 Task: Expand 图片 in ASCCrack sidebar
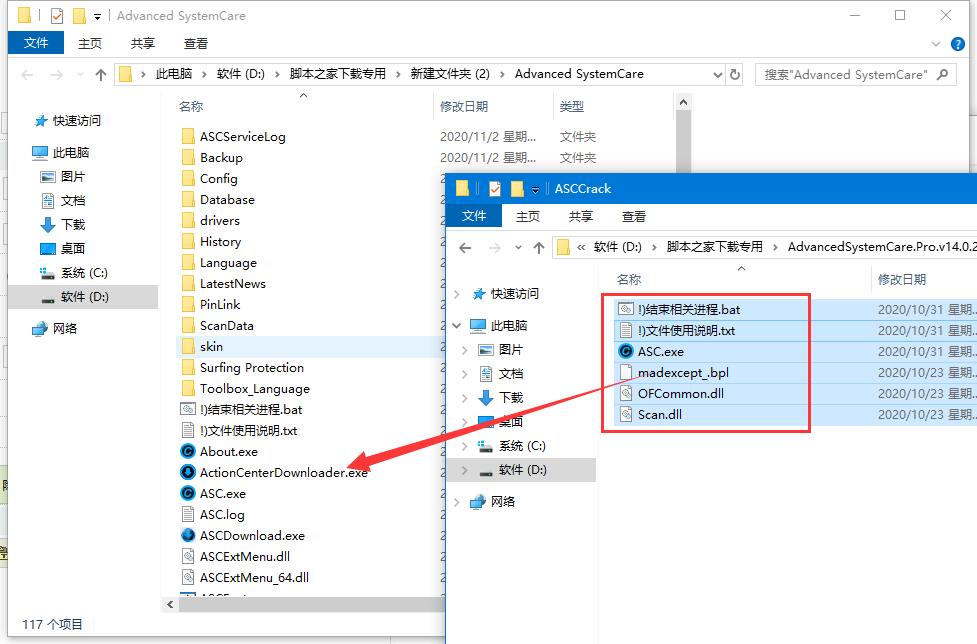coord(465,350)
